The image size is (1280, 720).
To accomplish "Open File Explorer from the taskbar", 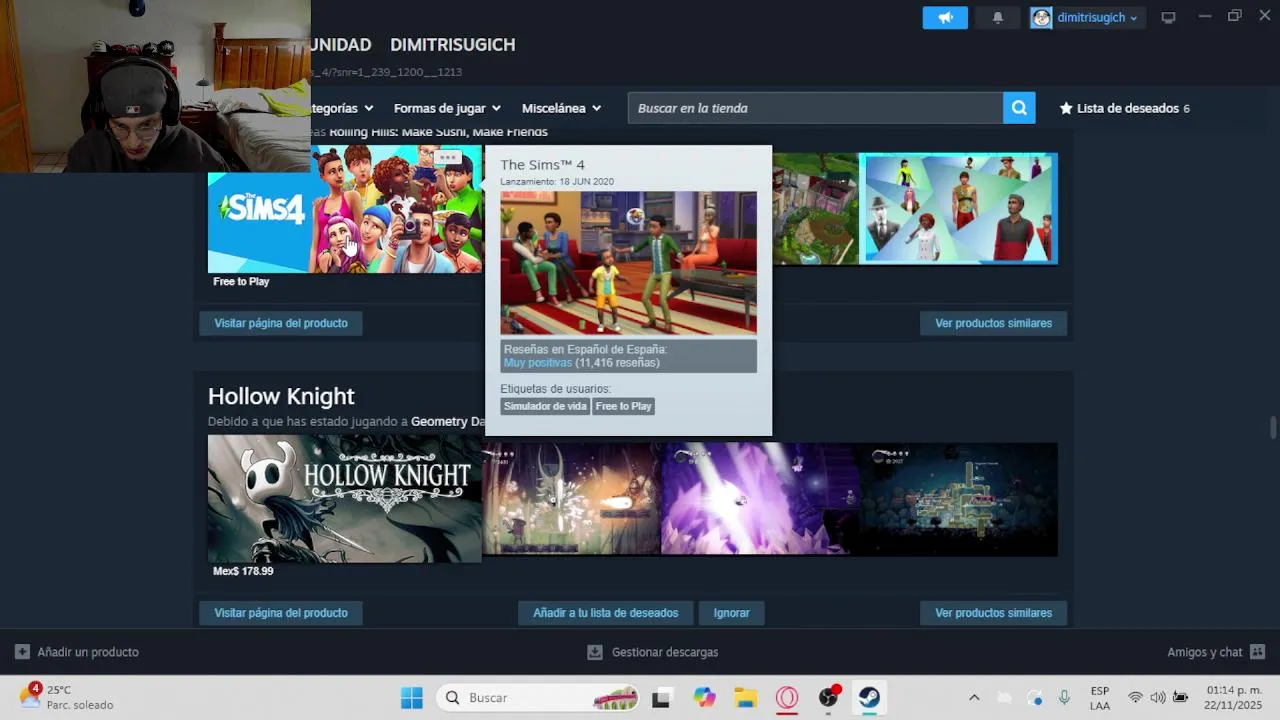I will (745, 698).
